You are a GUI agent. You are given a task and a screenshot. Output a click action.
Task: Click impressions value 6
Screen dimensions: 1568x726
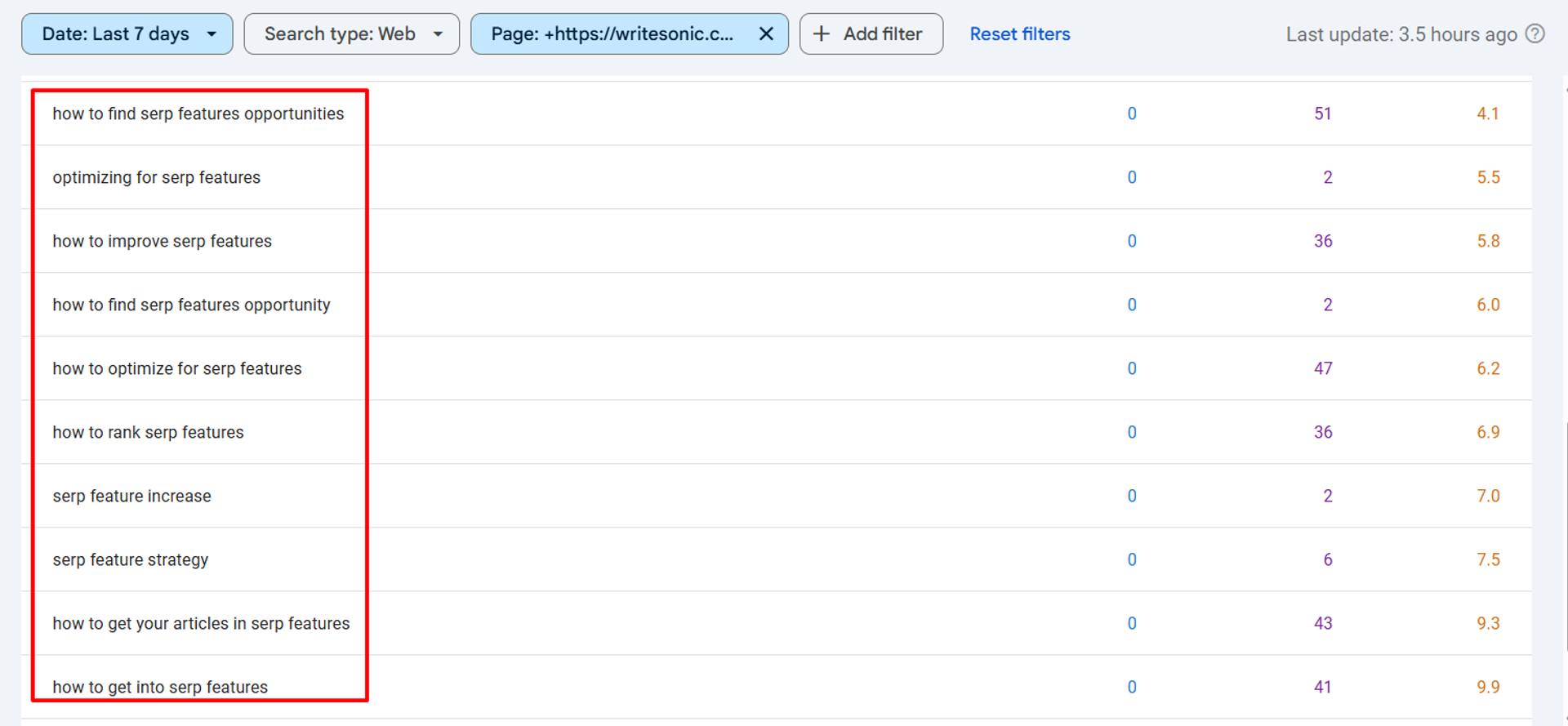pos(1328,559)
